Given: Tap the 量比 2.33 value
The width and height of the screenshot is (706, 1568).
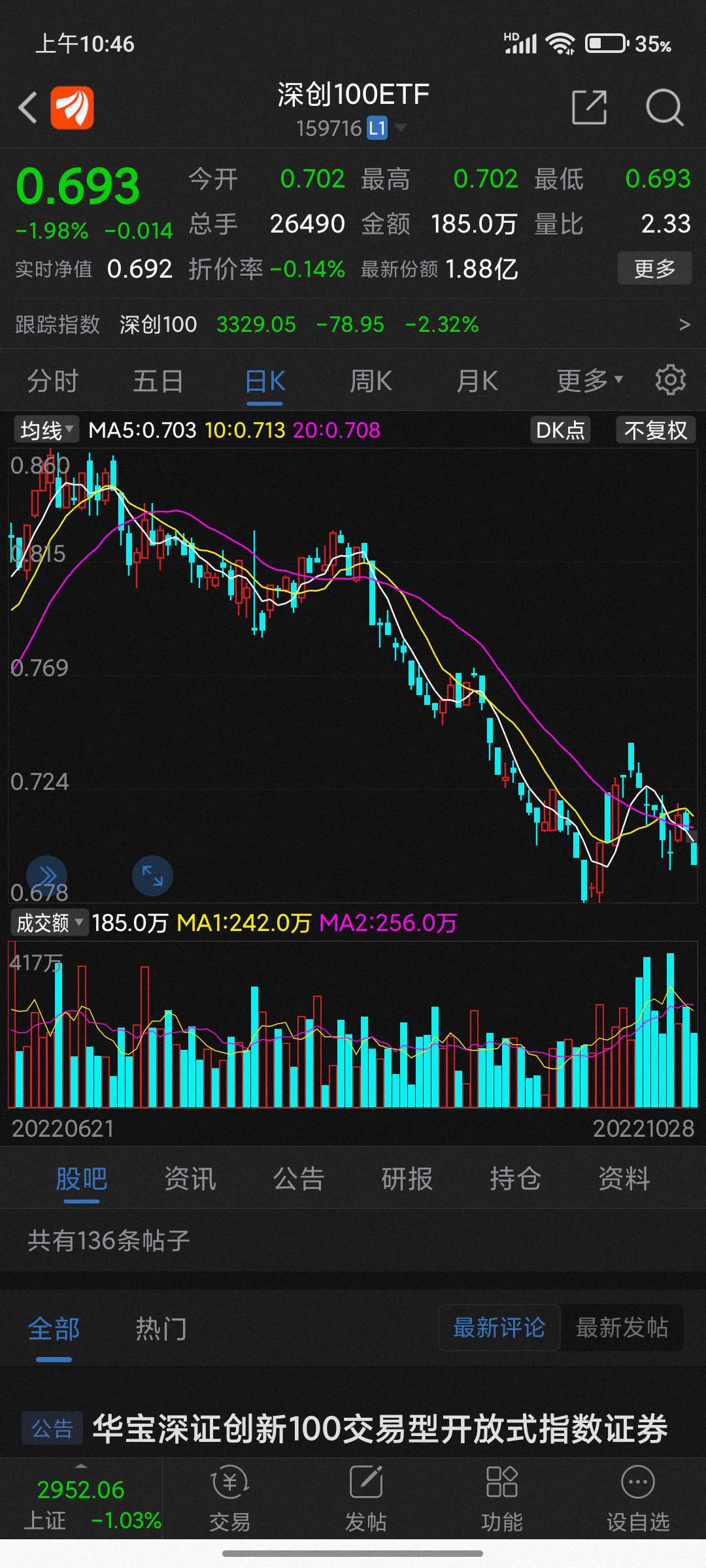Looking at the screenshot, I should [665, 223].
